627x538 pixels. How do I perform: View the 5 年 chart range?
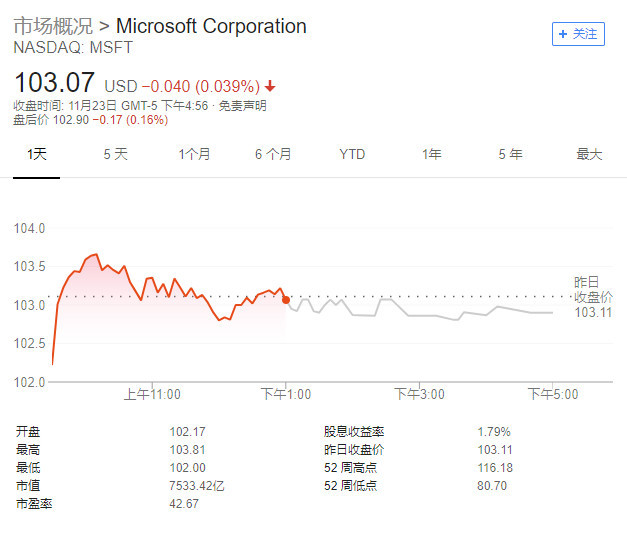coord(510,154)
